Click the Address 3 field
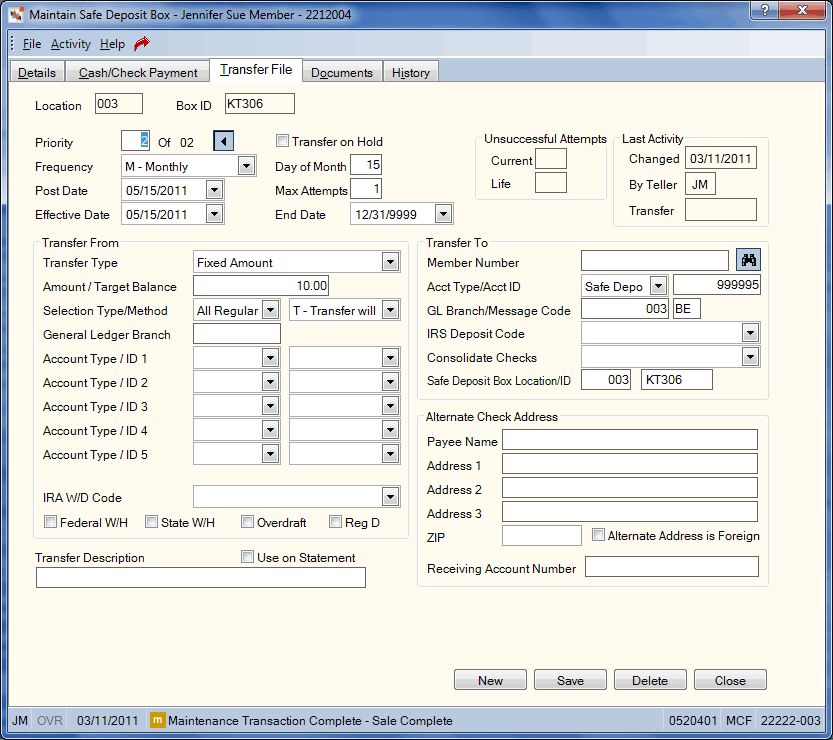This screenshot has height=740, width=833. point(630,512)
